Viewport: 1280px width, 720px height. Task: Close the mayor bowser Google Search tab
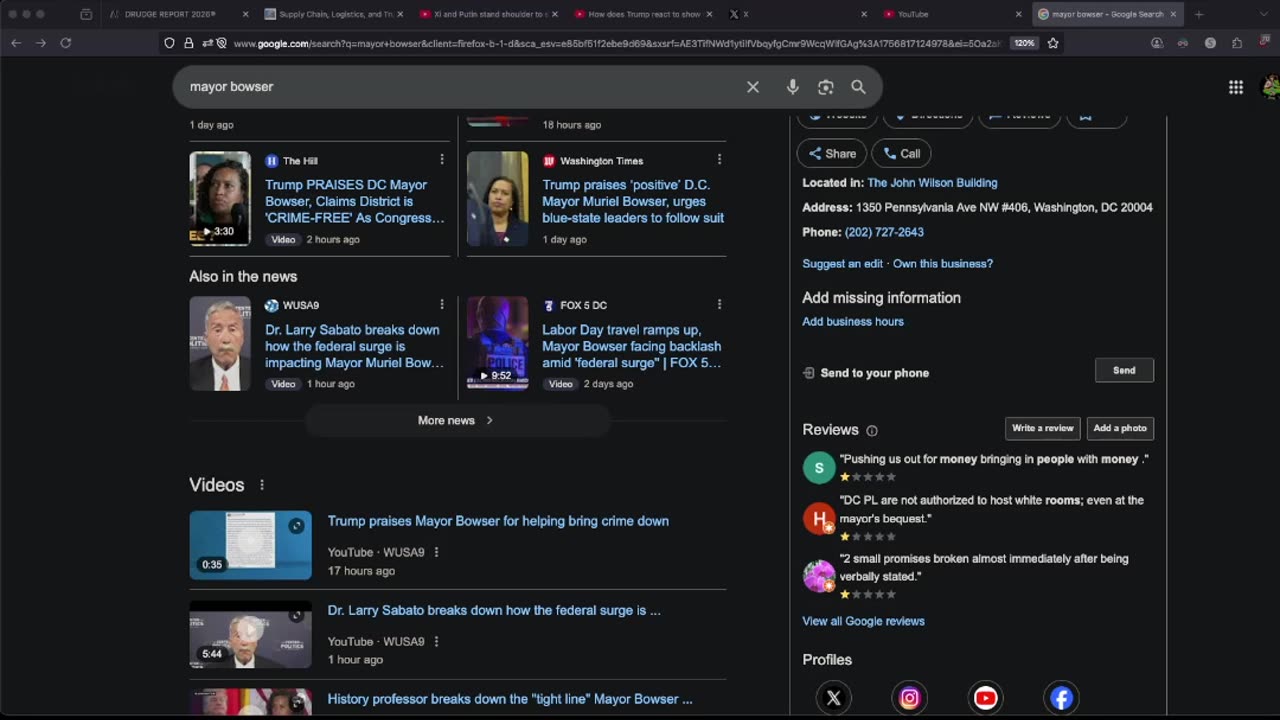[x=1173, y=14]
